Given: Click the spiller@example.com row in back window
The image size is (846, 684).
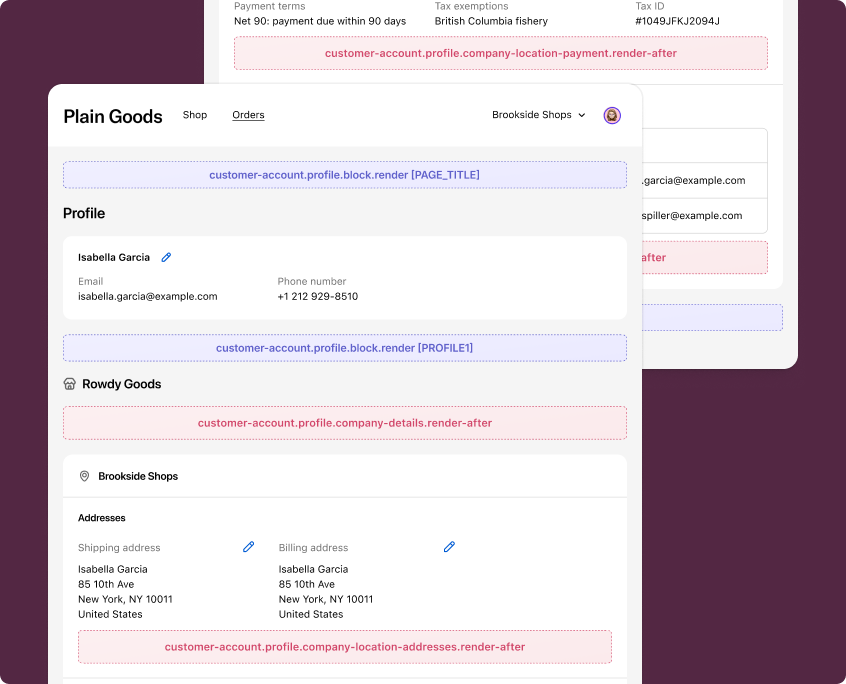Looking at the screenshot, I should (705, 216).
